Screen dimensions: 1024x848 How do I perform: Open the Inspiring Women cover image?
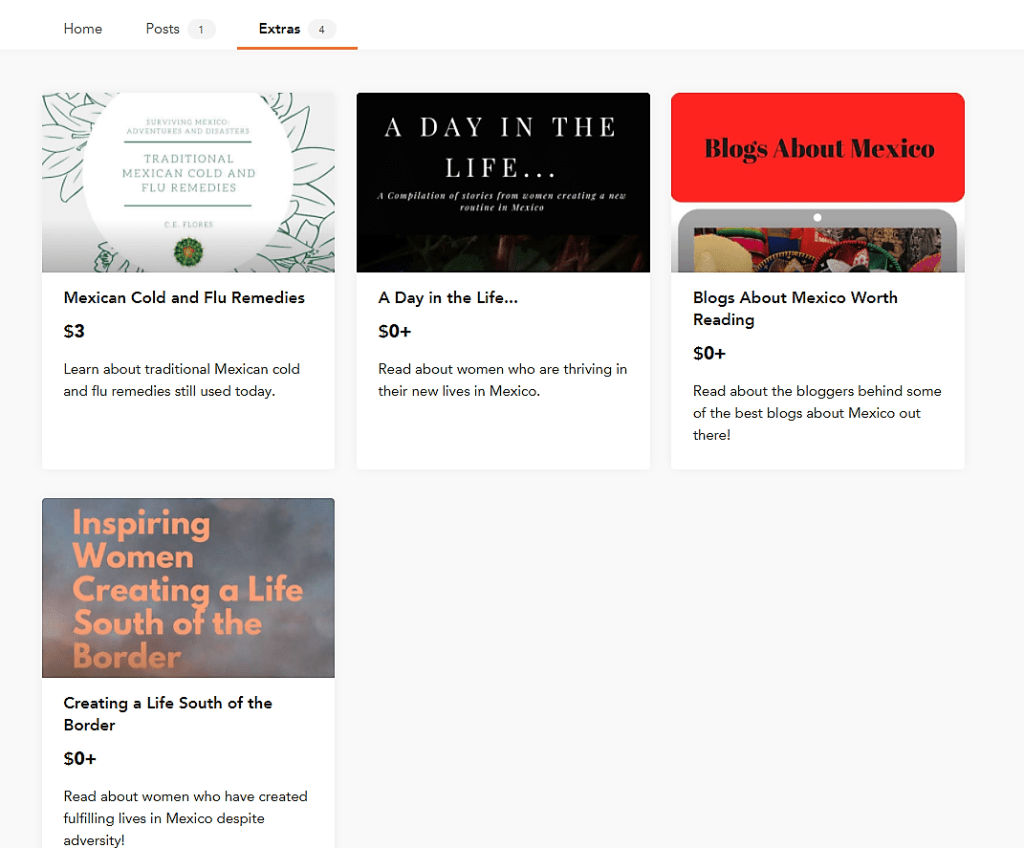coord(188,587)
